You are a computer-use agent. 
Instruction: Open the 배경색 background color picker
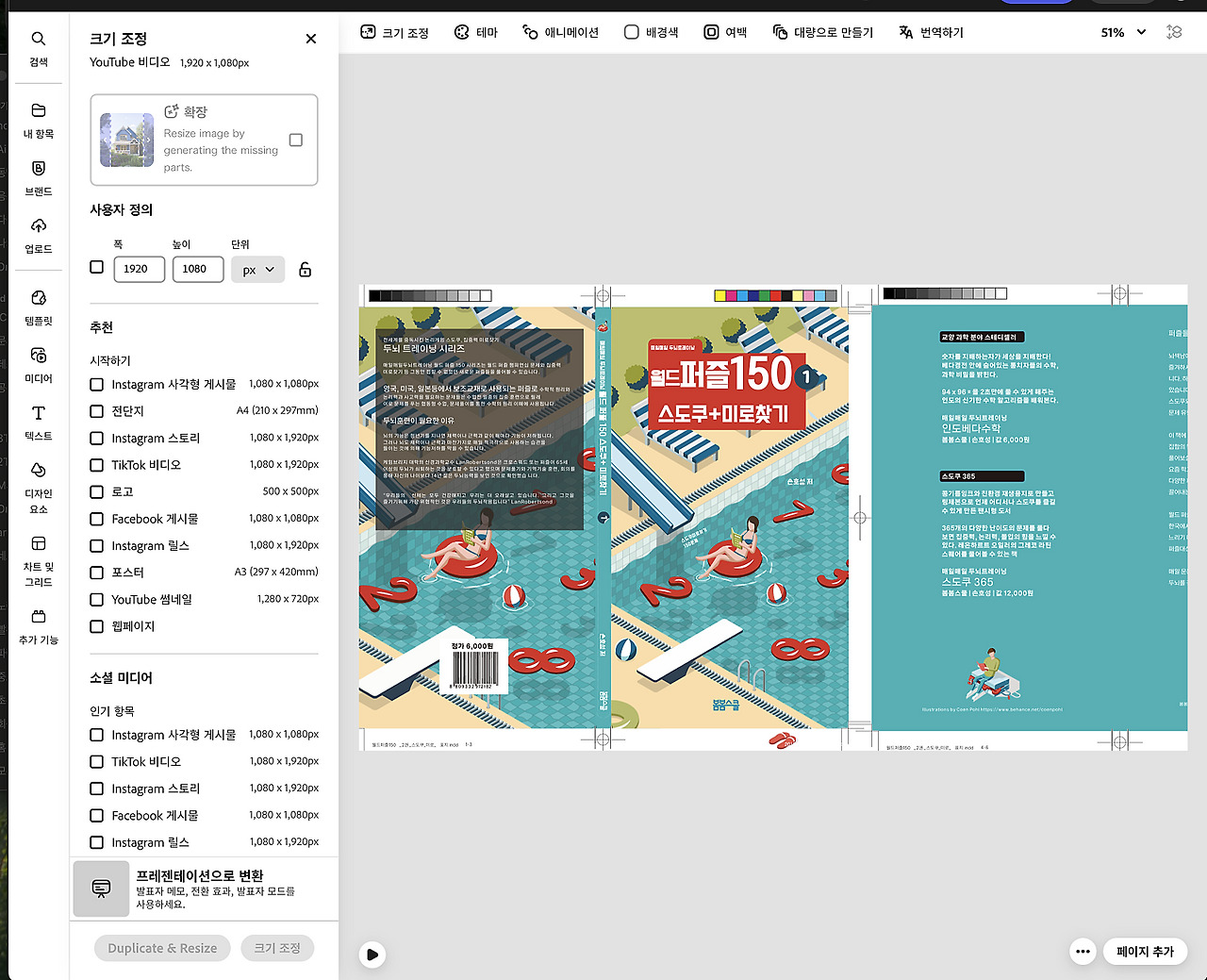[651, 31]
